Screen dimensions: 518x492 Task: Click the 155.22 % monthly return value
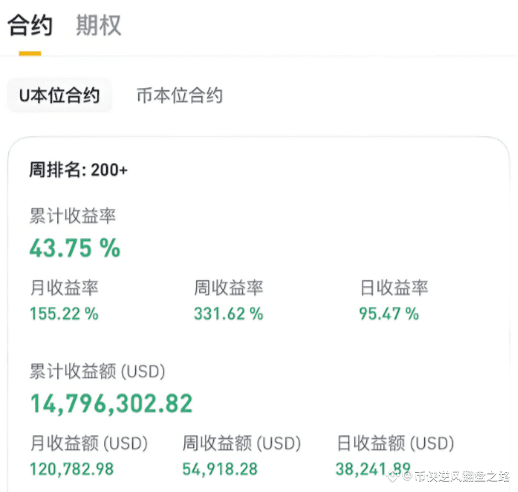(x=64, y=314)
